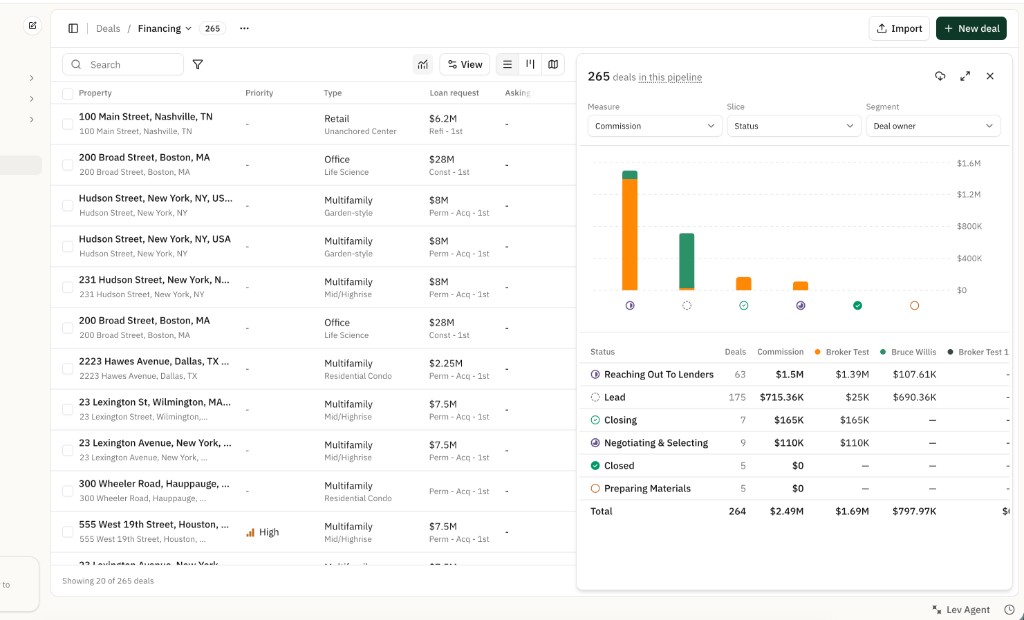The width and height of the screenshot is (1024, 620).
Task: Download chart data cloud icon
Action: pos(940,76)
